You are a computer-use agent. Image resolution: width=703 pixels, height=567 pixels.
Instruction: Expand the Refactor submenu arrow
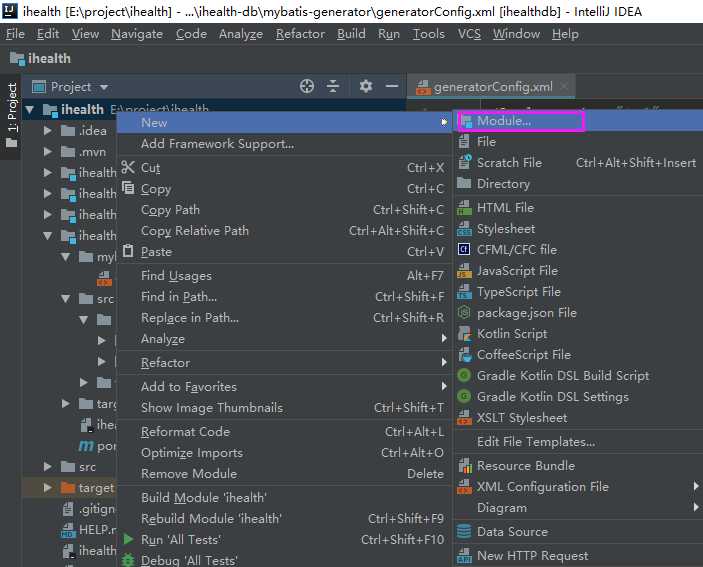(x=444, y=362)
